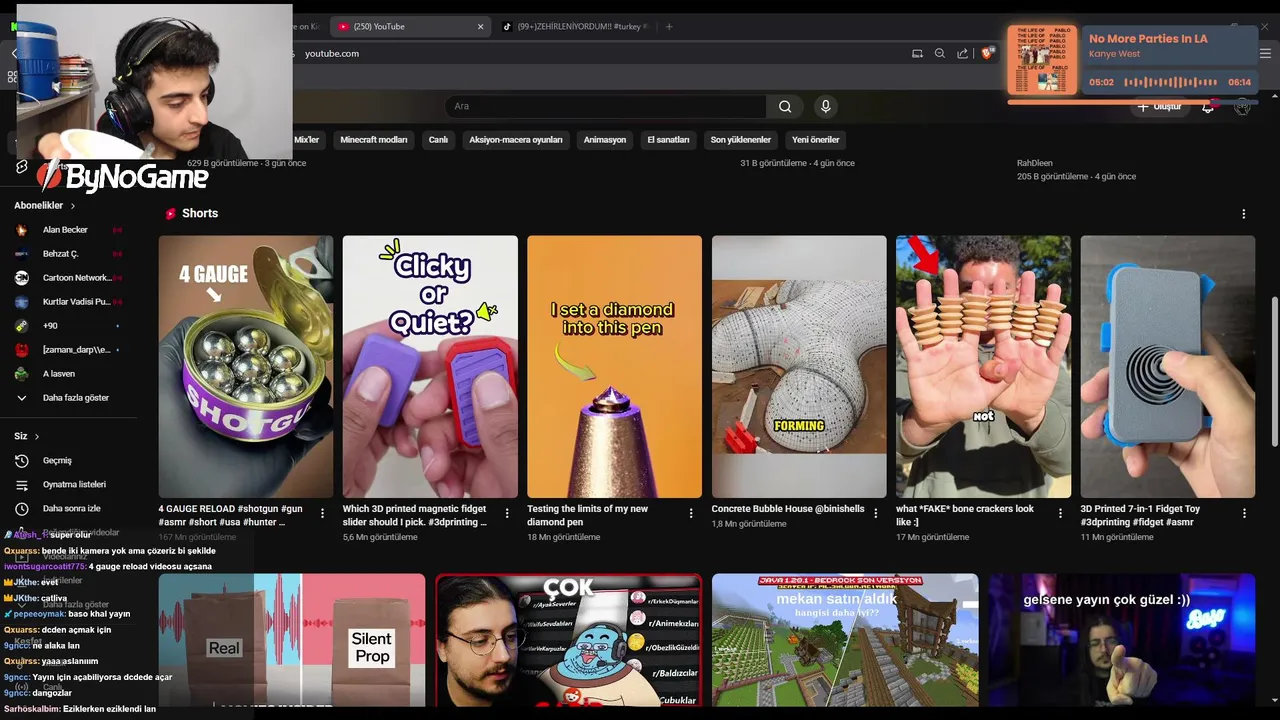Click the Ara search input field
1280x720 pixels.
pos(605,106)
